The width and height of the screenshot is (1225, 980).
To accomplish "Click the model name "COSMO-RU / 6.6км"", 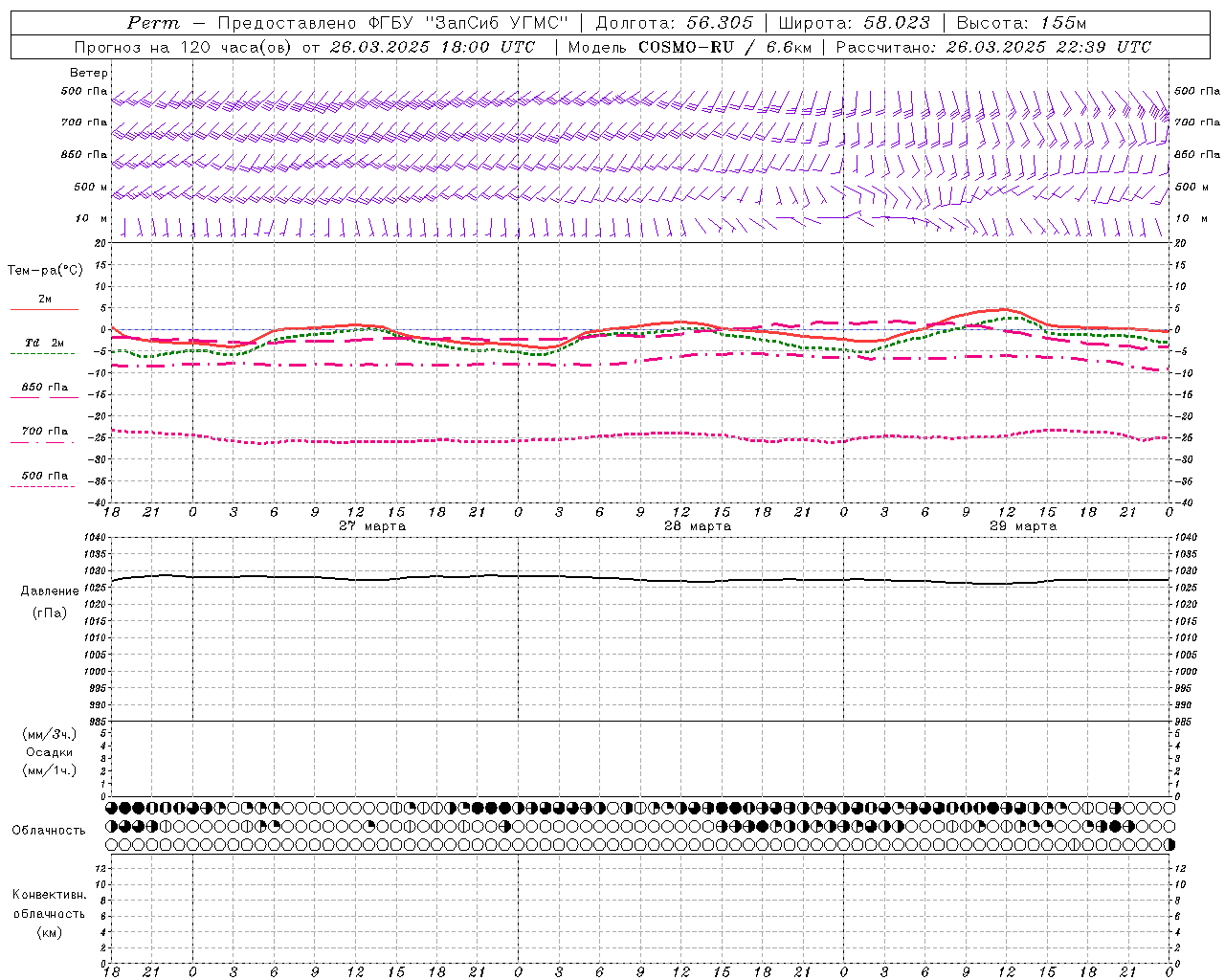I will (724, 47).
